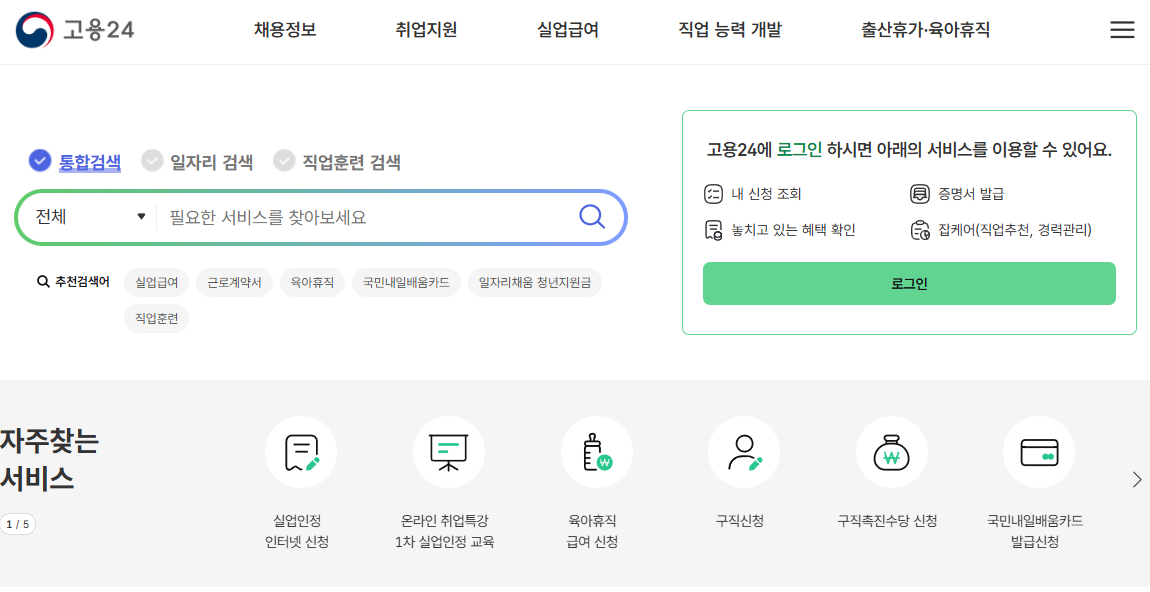Click the 국민내일배움카드 발급신청 card icon
The image size is (1150, 592).
(x=1038, y=451)
